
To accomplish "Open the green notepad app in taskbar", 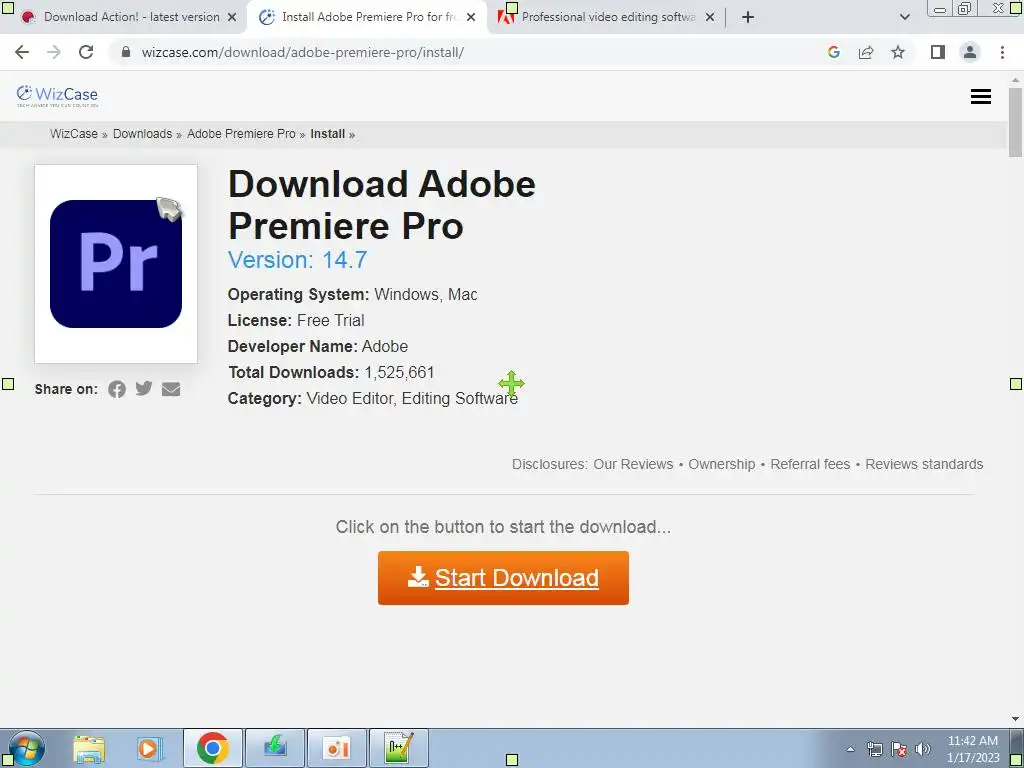I will point(399,748).
